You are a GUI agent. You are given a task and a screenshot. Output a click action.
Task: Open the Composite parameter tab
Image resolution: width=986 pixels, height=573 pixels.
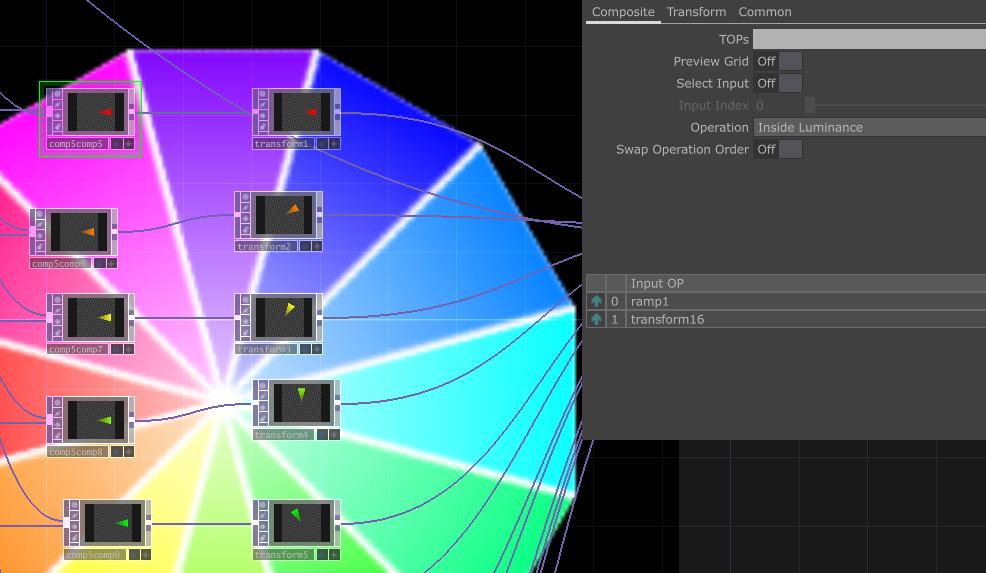point(623,12)
